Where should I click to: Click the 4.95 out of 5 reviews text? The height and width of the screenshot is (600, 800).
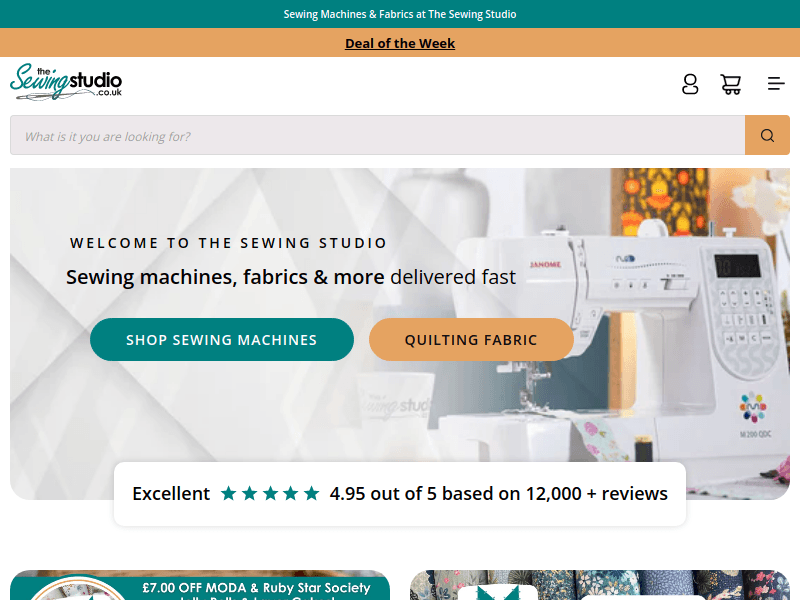point(498,493)
